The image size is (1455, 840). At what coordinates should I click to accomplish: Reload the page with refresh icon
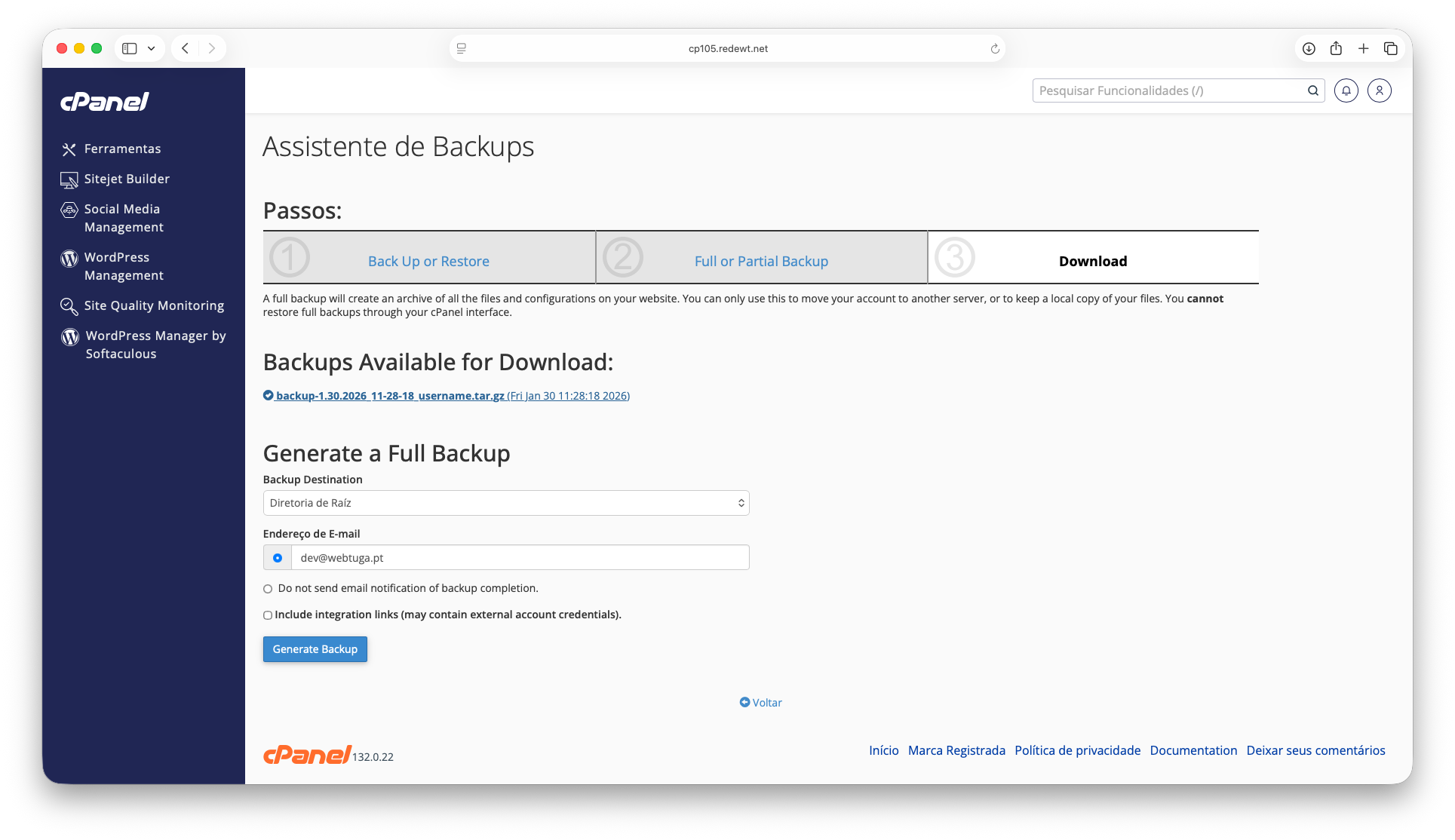995,48
